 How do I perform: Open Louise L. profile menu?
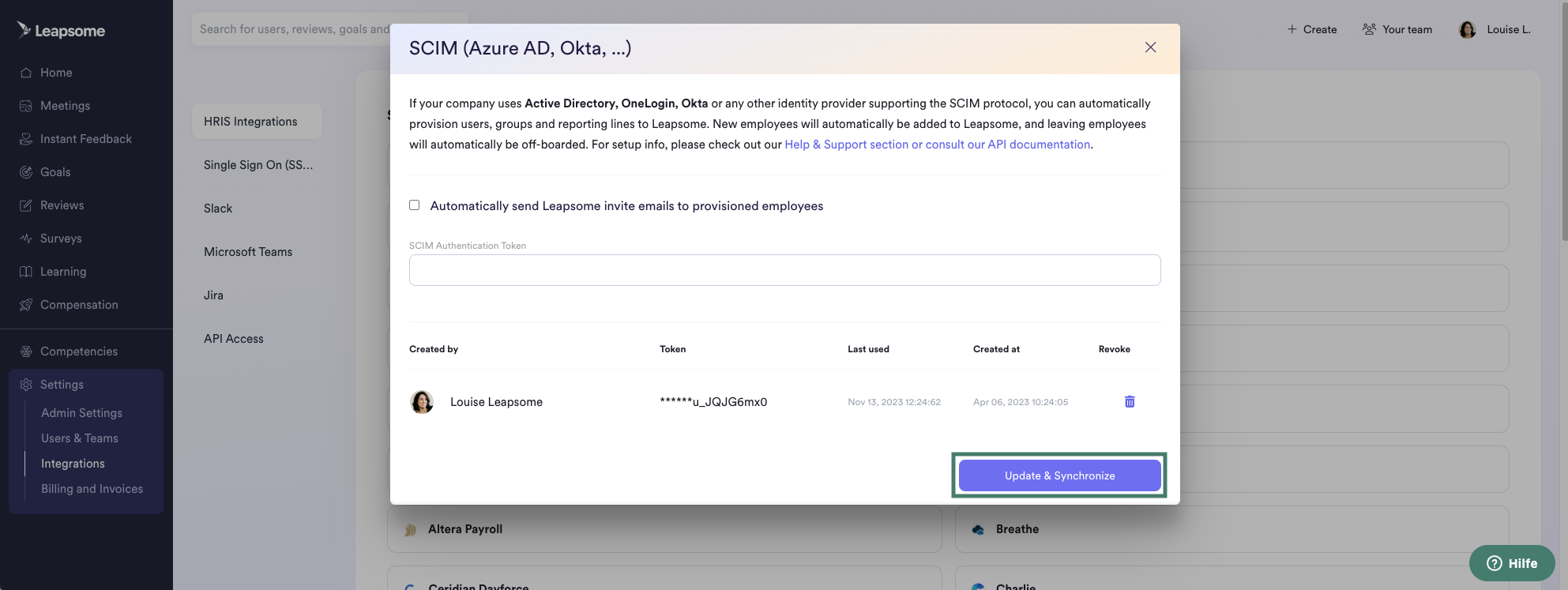coord(1495,29)
